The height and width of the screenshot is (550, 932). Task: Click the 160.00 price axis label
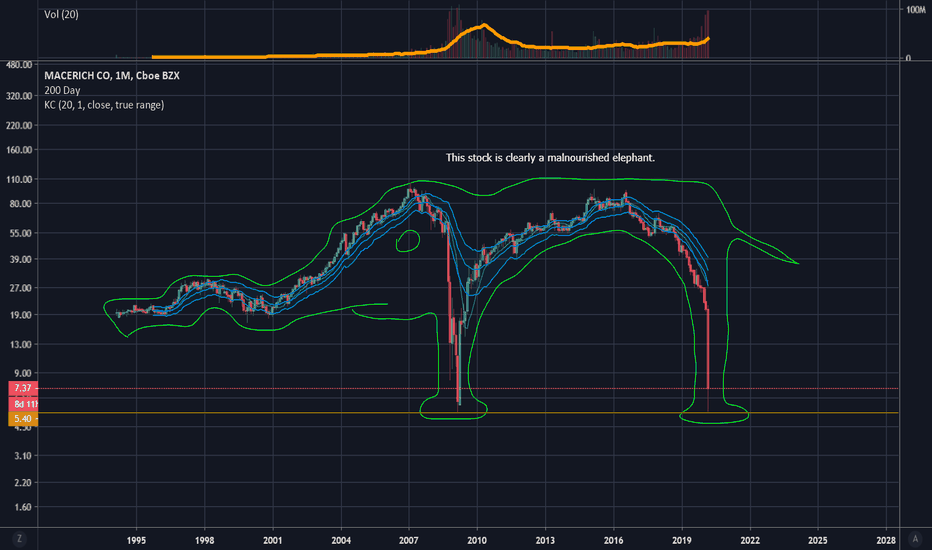coord(19,150)
